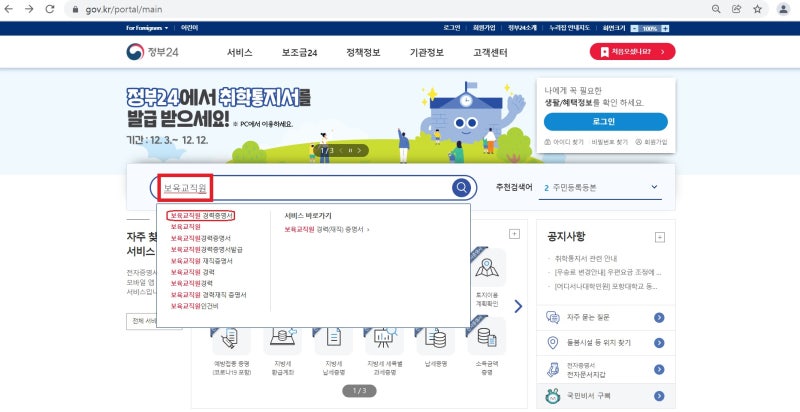Open notice 취학통지서 관련 안내
Image resolution: width=800 pixels, height=412 pixels.
[x=587, y=259]
